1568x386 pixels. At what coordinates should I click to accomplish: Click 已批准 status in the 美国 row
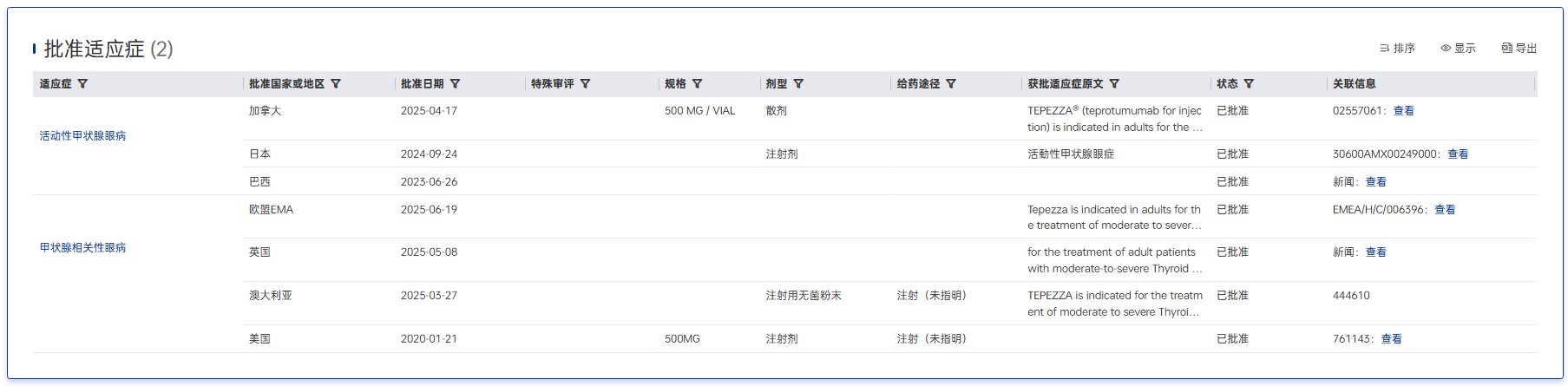click(x=1232, y=339)
